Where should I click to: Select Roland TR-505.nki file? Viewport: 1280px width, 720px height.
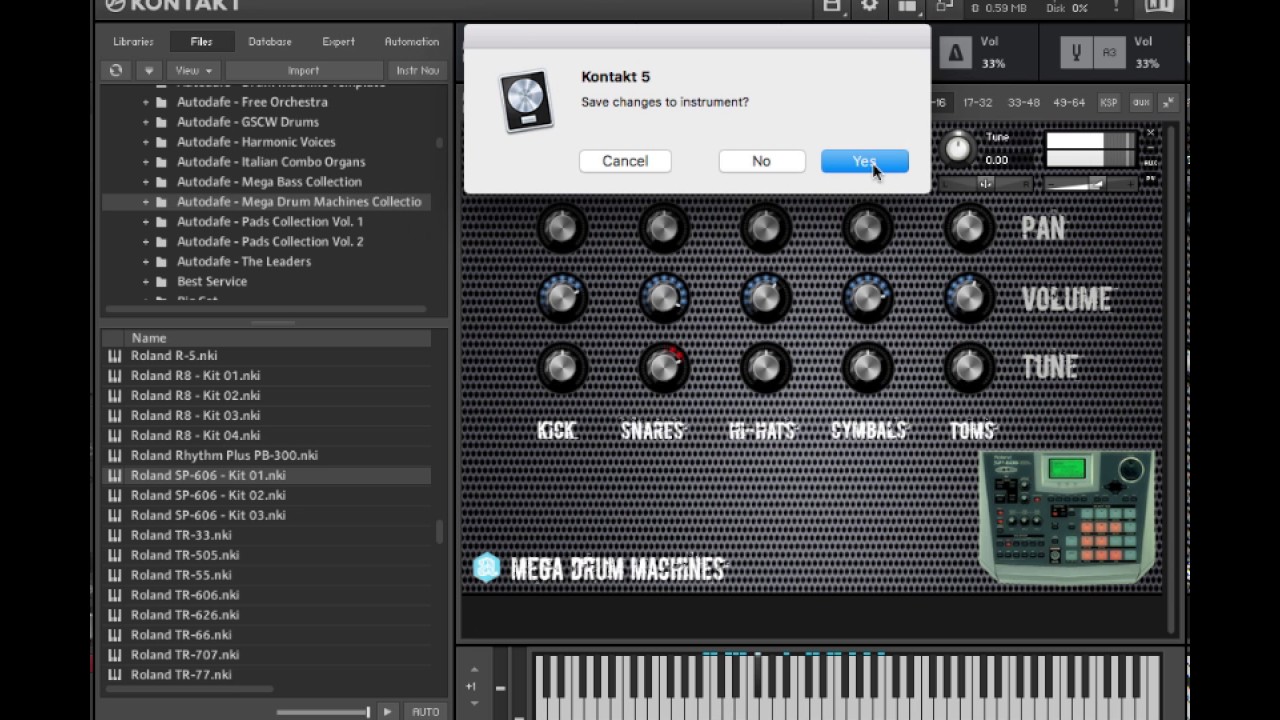tap(267, 556)
